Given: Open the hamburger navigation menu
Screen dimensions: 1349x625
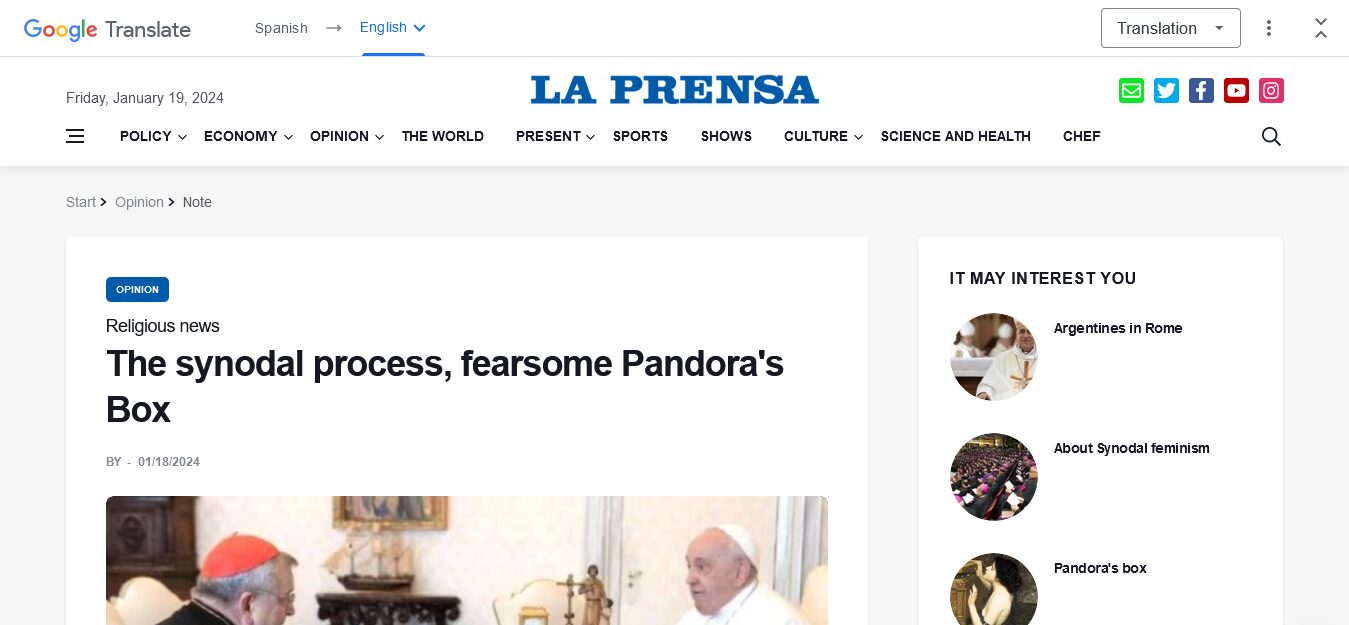Looking at the screenshot, I should point(75,136).
